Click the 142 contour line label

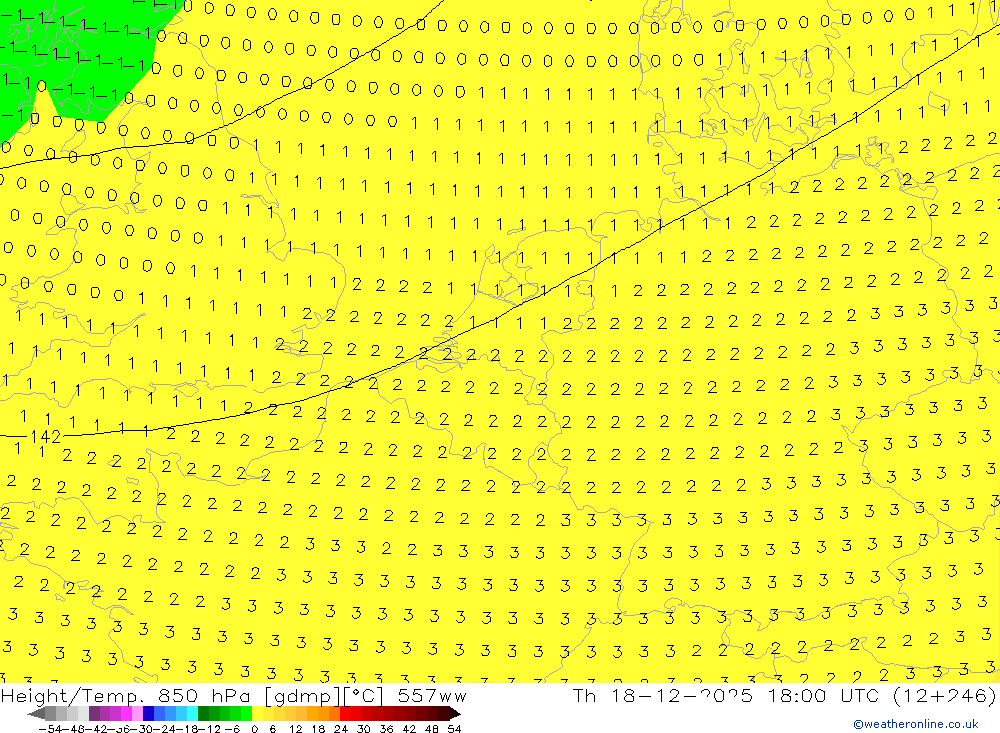click(x=45, y=436)
